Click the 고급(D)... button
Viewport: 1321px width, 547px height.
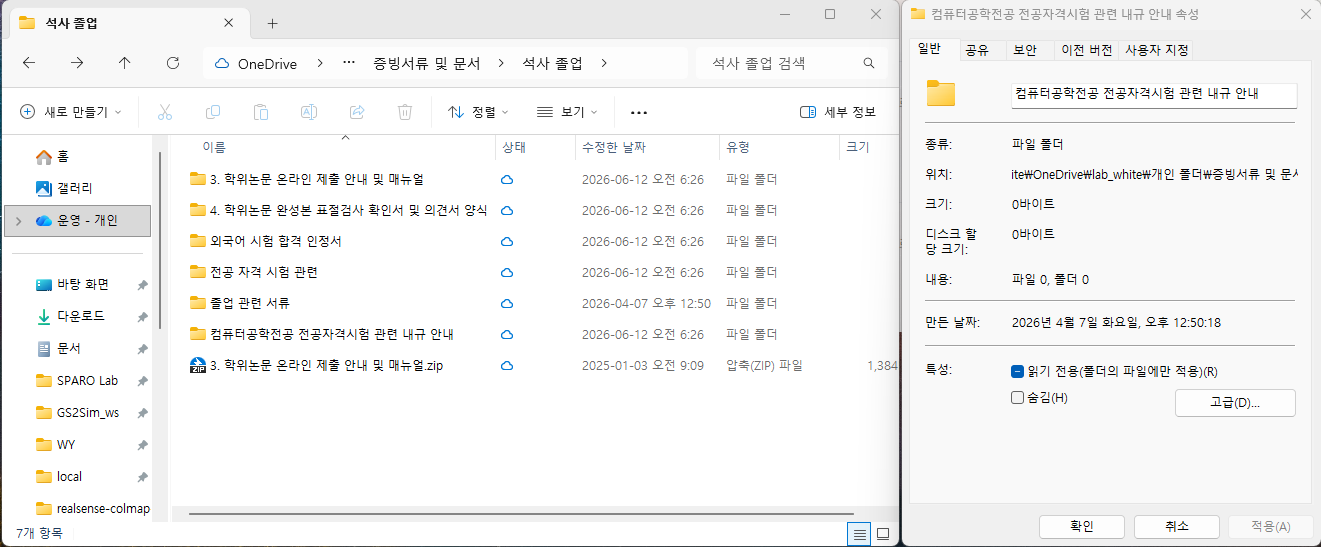pyautogui.click(x=1235, y=403)
